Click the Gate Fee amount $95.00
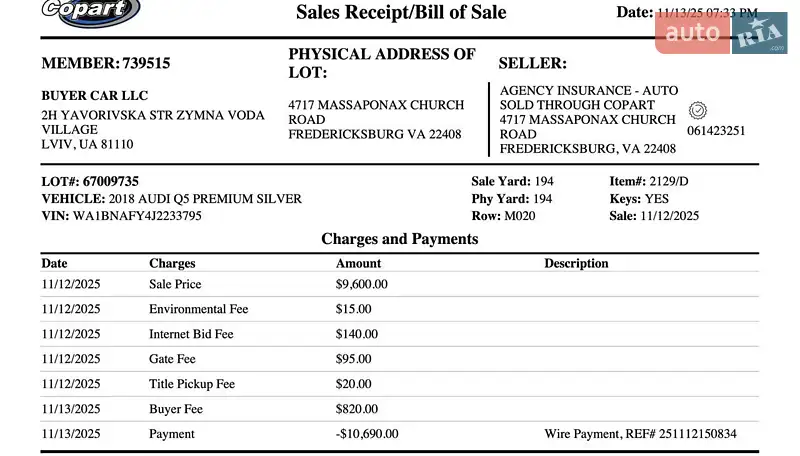This screenshot has height=456, width=800. 354,359
